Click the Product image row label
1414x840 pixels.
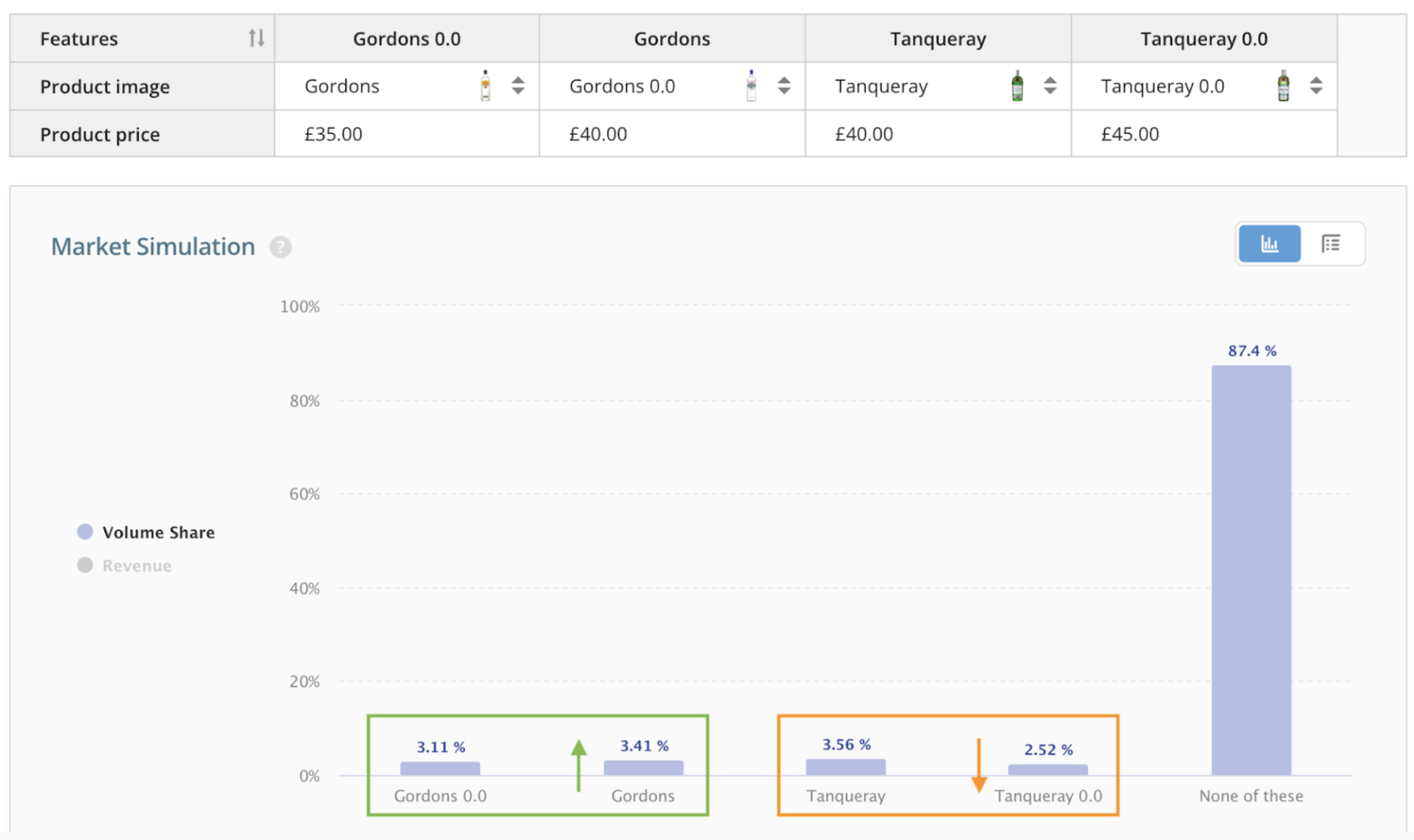pos(105,86)
